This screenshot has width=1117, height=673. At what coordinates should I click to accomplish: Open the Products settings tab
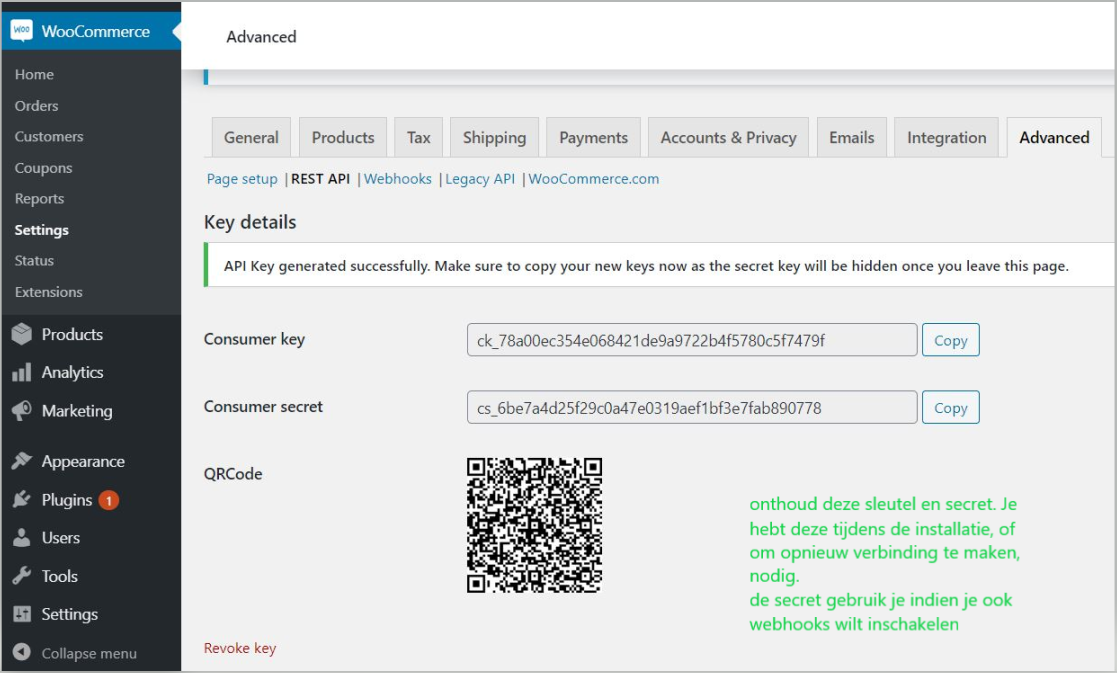click(343, 137)
